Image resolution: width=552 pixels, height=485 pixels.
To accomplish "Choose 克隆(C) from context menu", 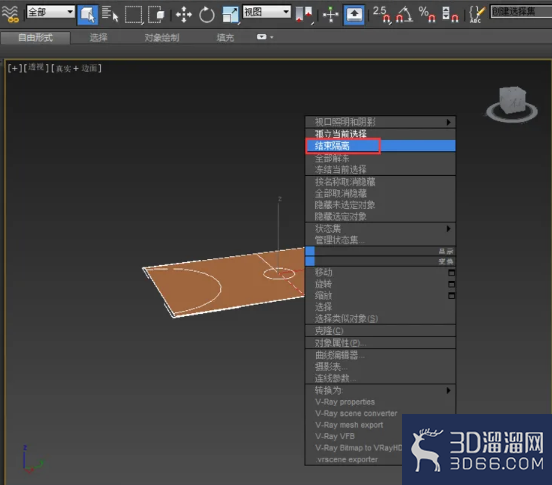I will click(380, 331).
